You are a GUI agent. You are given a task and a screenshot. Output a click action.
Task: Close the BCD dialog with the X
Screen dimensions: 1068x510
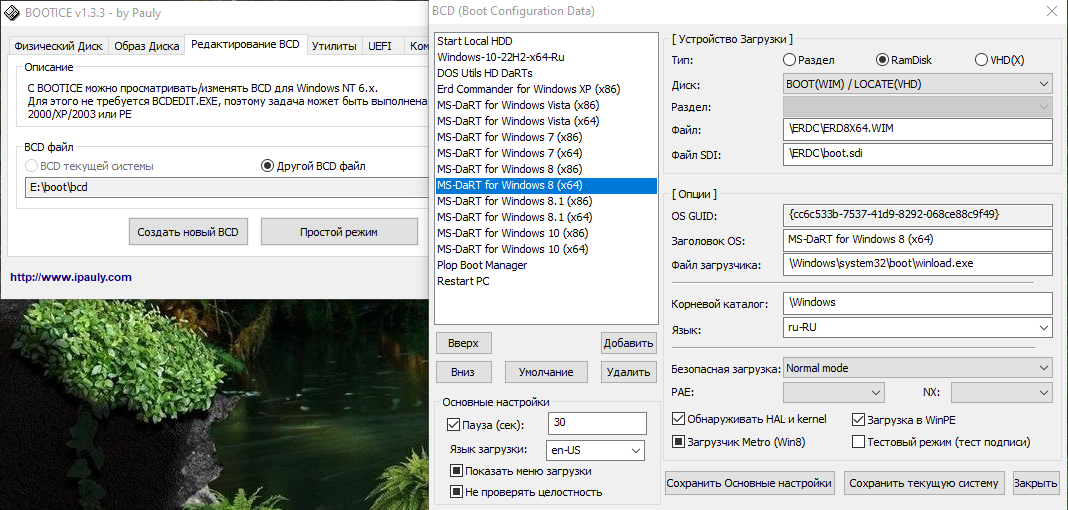click(x=1050, y=11)
